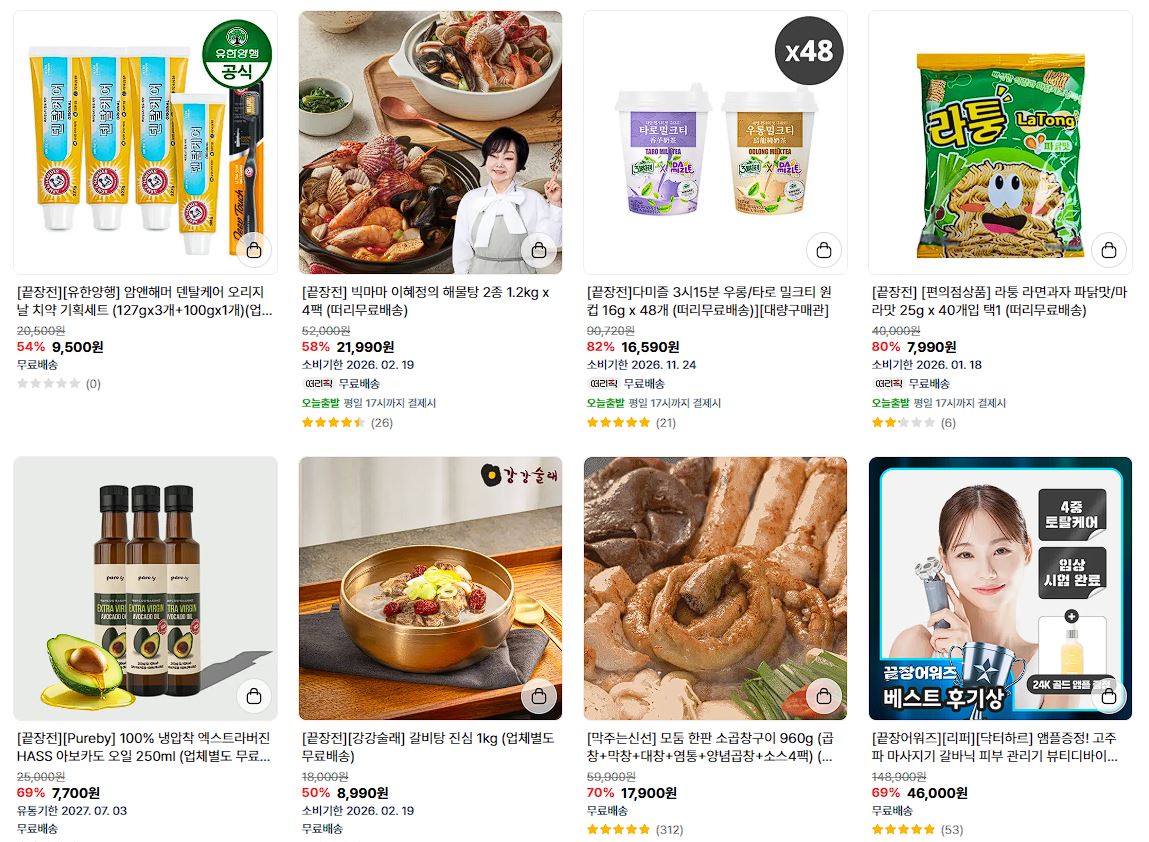Add the x48 milk tea cups to cart
The width and height of the screenshot is (1149, 842).
point(824,250)
